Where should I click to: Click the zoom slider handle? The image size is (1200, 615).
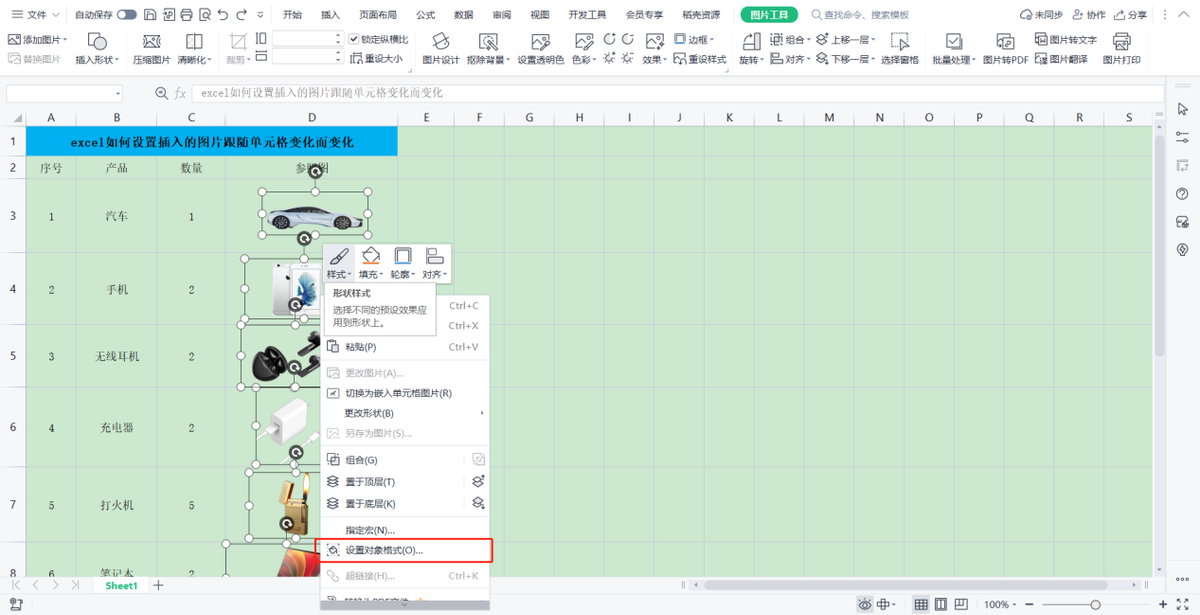pyautogui.click(x=1096, y=604)
